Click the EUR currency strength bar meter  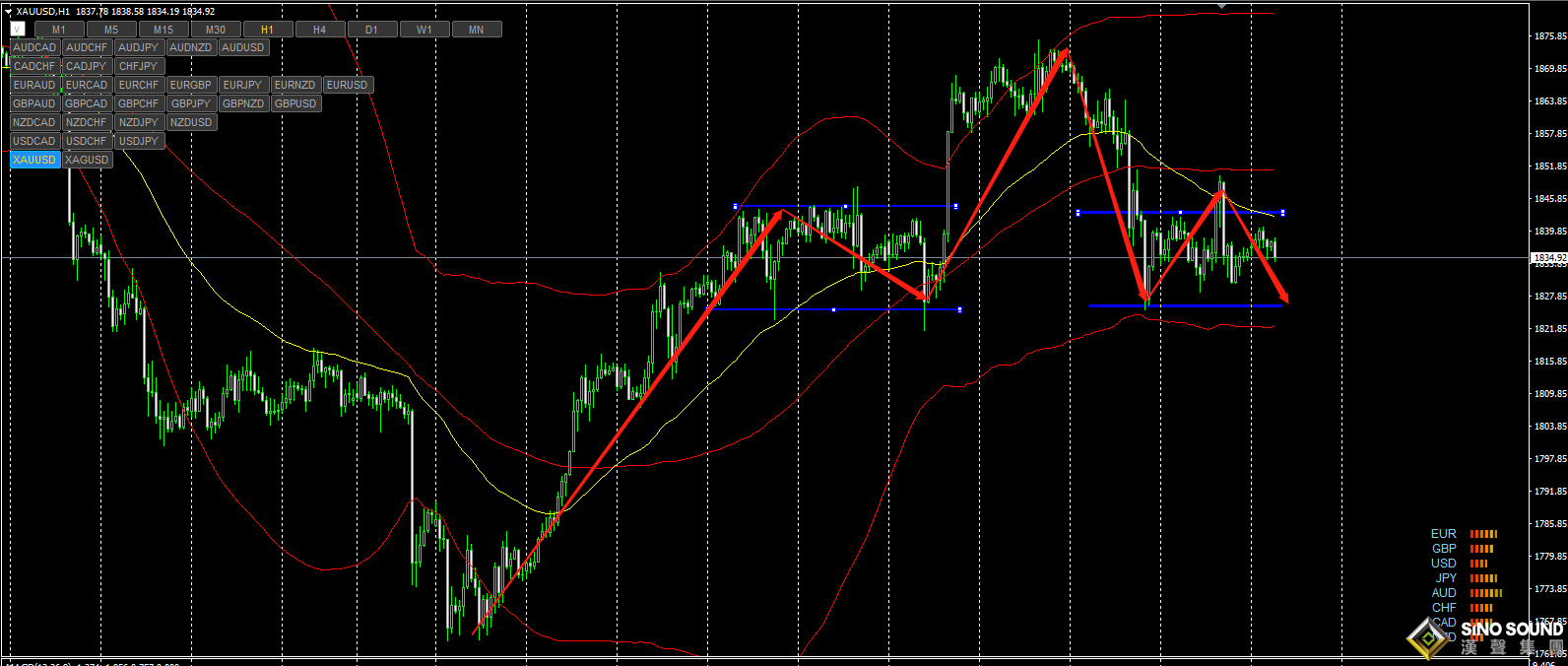[1482, 534]
